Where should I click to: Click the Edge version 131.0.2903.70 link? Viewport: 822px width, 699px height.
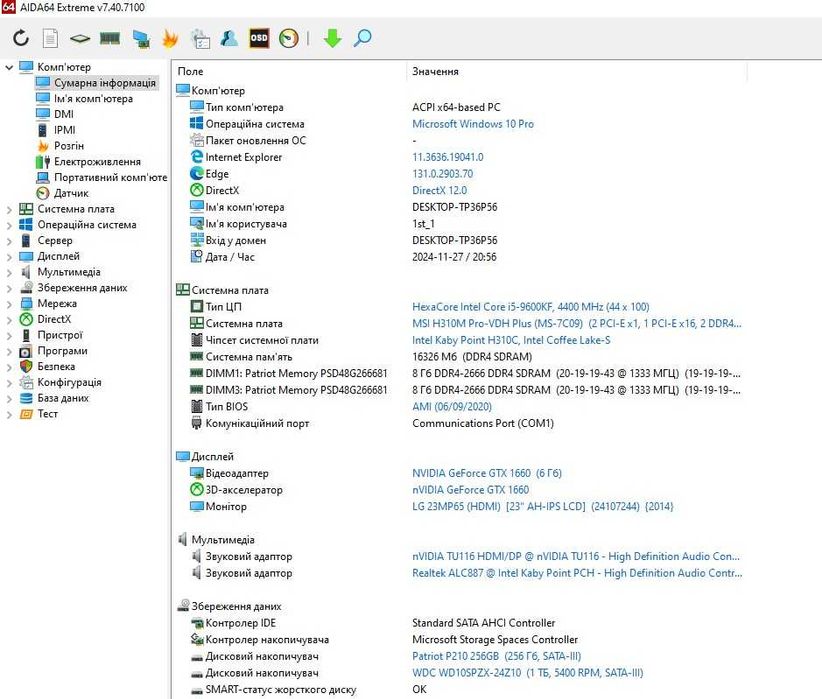pos(442,174)
